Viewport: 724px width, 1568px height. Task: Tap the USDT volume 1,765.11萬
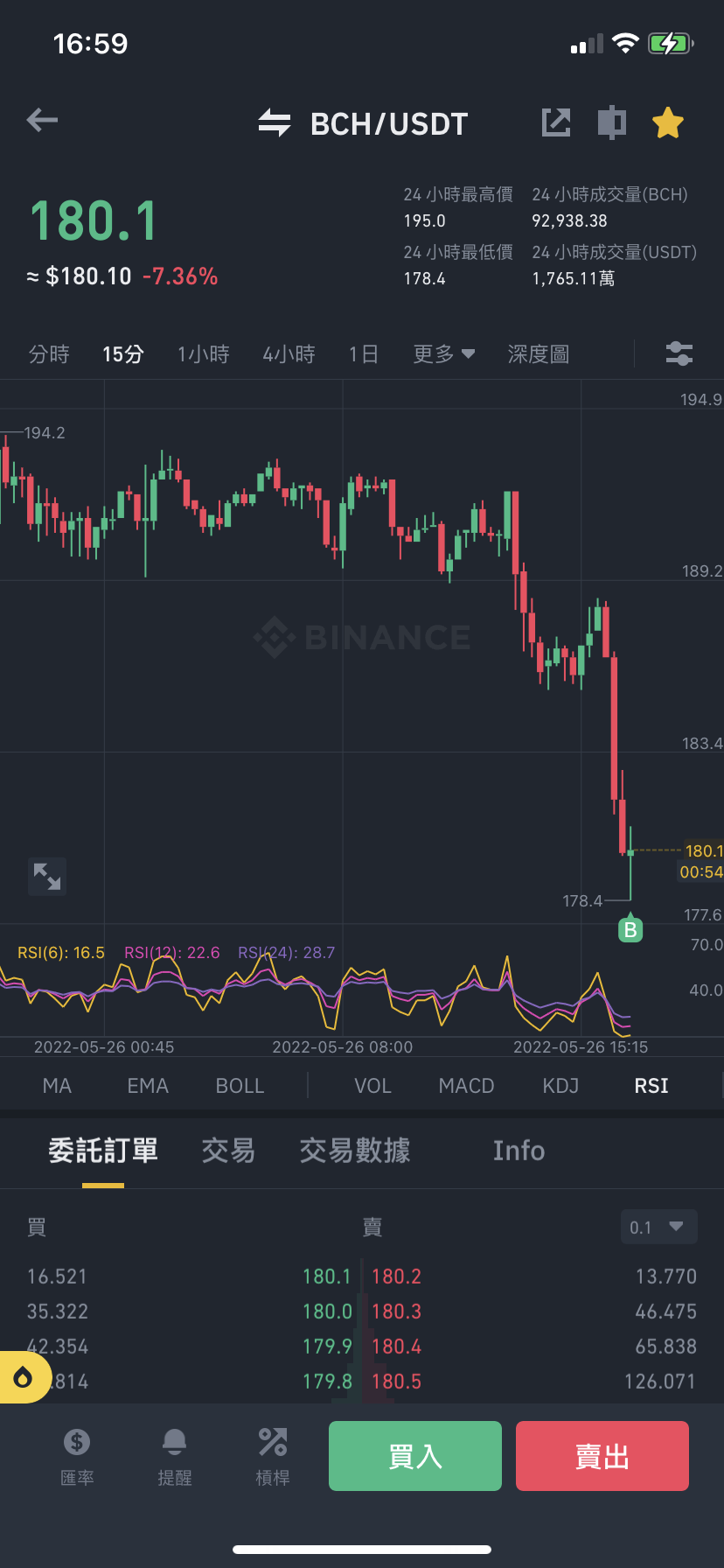click(x=574, y=279)
